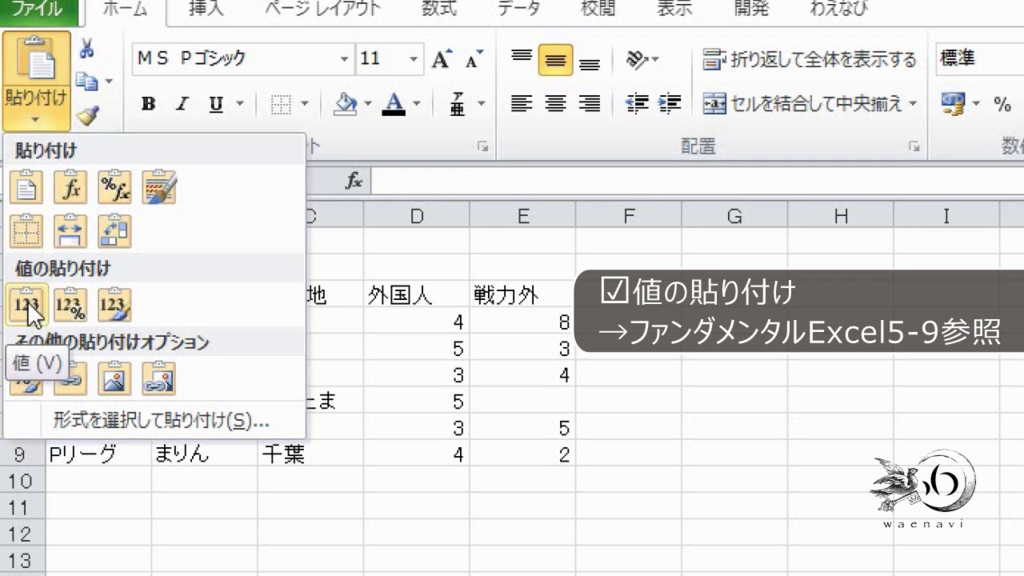Switch to the ページ レイアウト tab
This screenshot has height=576, width=1024.
click(x=323, y=8)
